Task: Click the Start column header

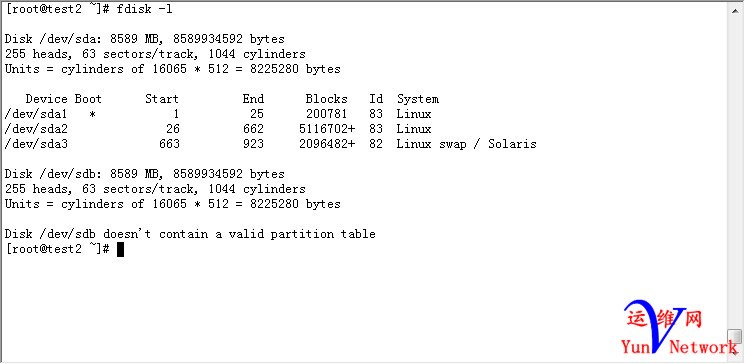Action: click(162, 99)
